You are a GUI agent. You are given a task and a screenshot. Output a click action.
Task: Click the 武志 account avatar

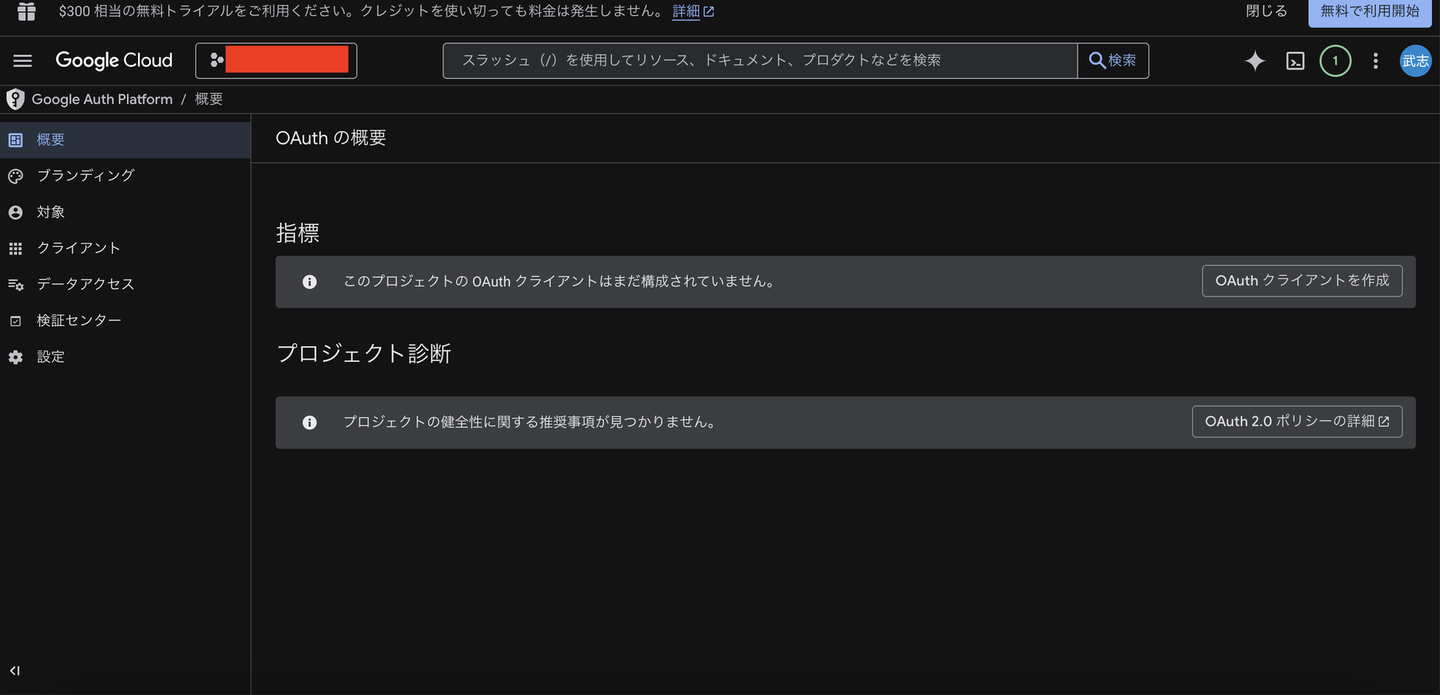click(x=1415, y=61)
